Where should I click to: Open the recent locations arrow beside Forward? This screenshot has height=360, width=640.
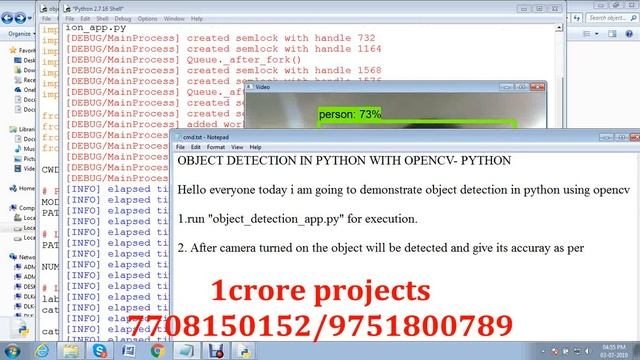[30, 18]
